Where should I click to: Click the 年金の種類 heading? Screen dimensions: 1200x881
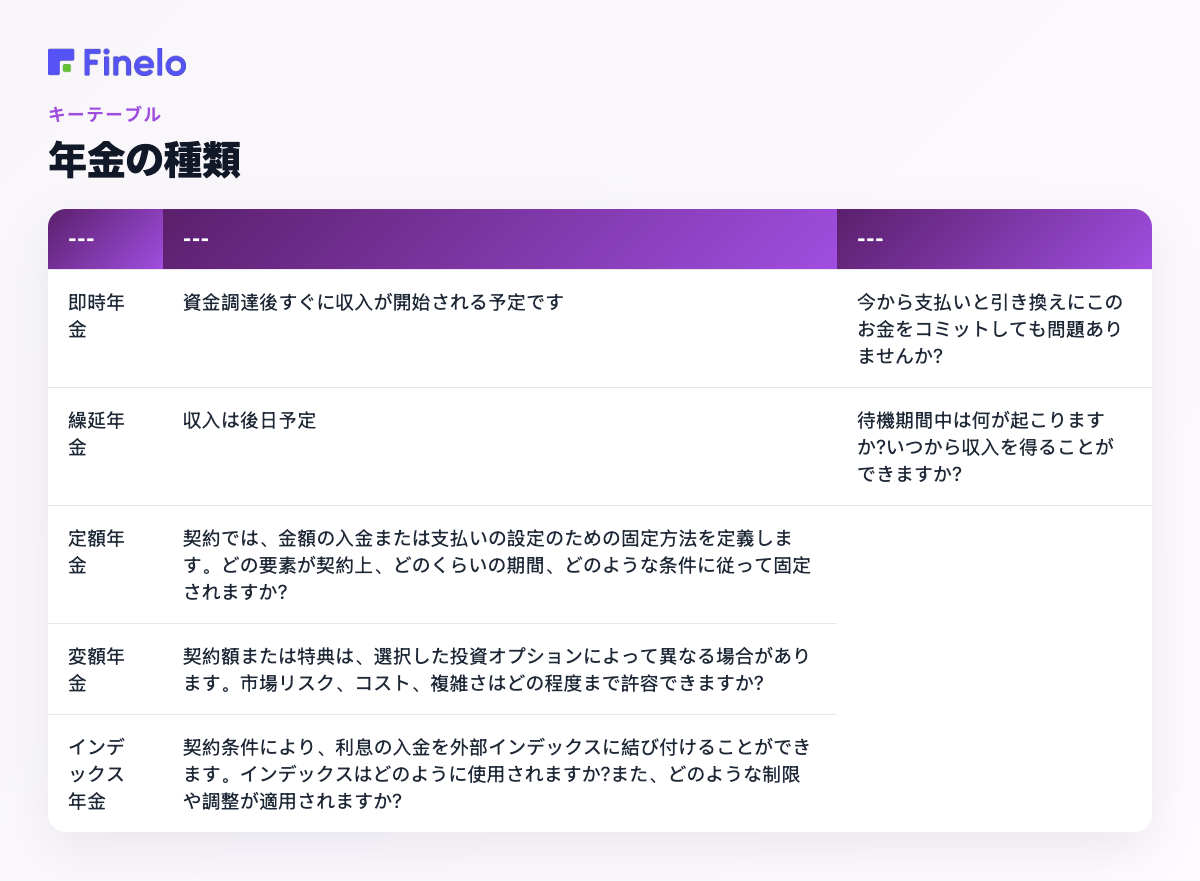coord(144,160)
